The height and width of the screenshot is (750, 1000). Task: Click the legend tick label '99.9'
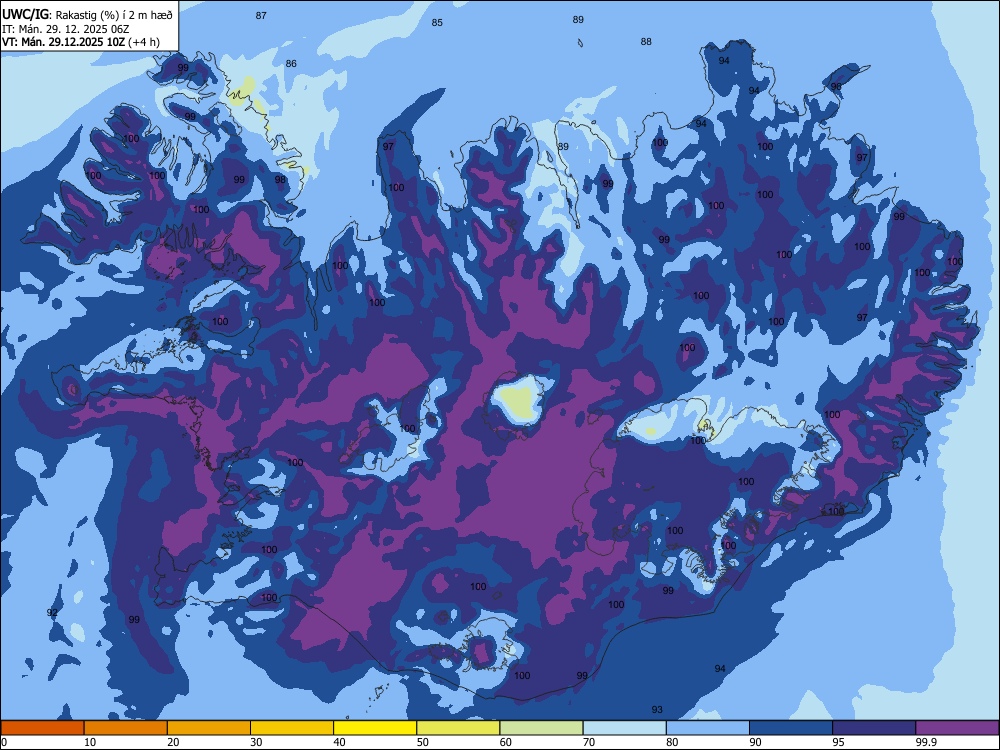point(927,742)
